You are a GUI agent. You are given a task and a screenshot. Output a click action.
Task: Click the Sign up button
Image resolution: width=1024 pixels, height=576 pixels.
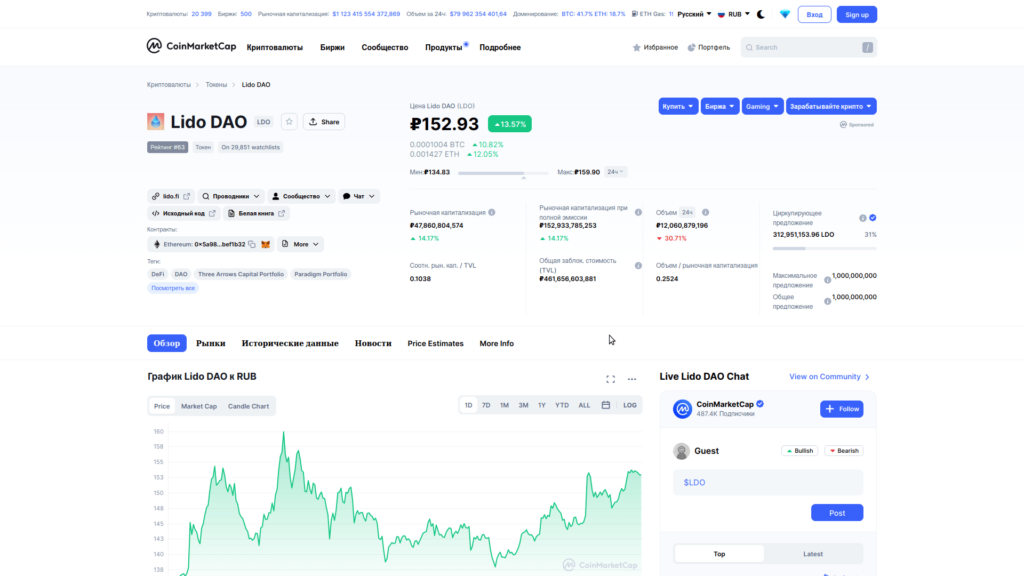coord(857,14)
